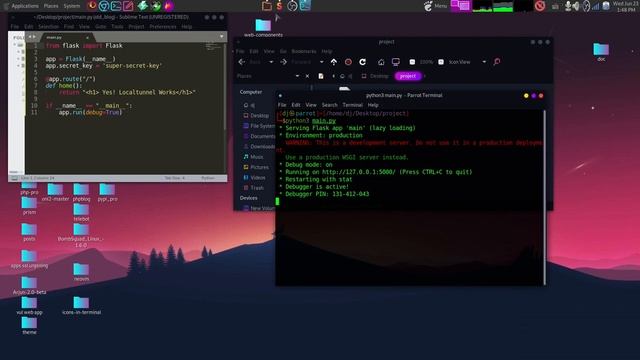
Task: Select Videos in Places sidebar
Action: coord(254,178)
